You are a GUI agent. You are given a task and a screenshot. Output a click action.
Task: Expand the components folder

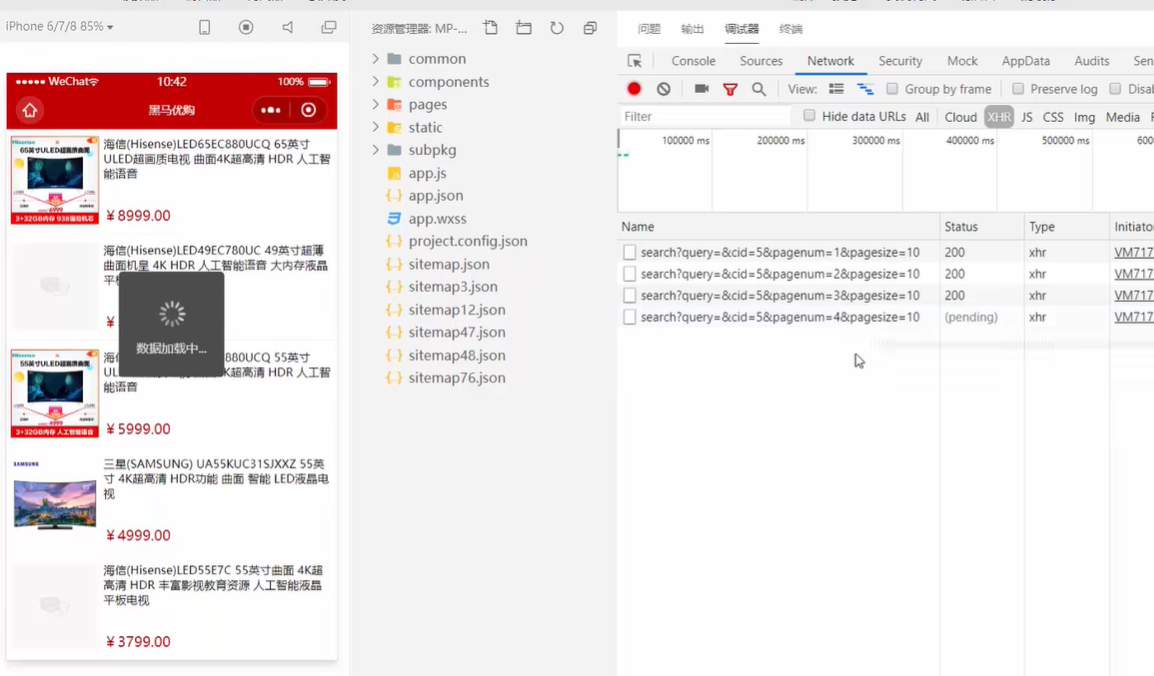375,81
